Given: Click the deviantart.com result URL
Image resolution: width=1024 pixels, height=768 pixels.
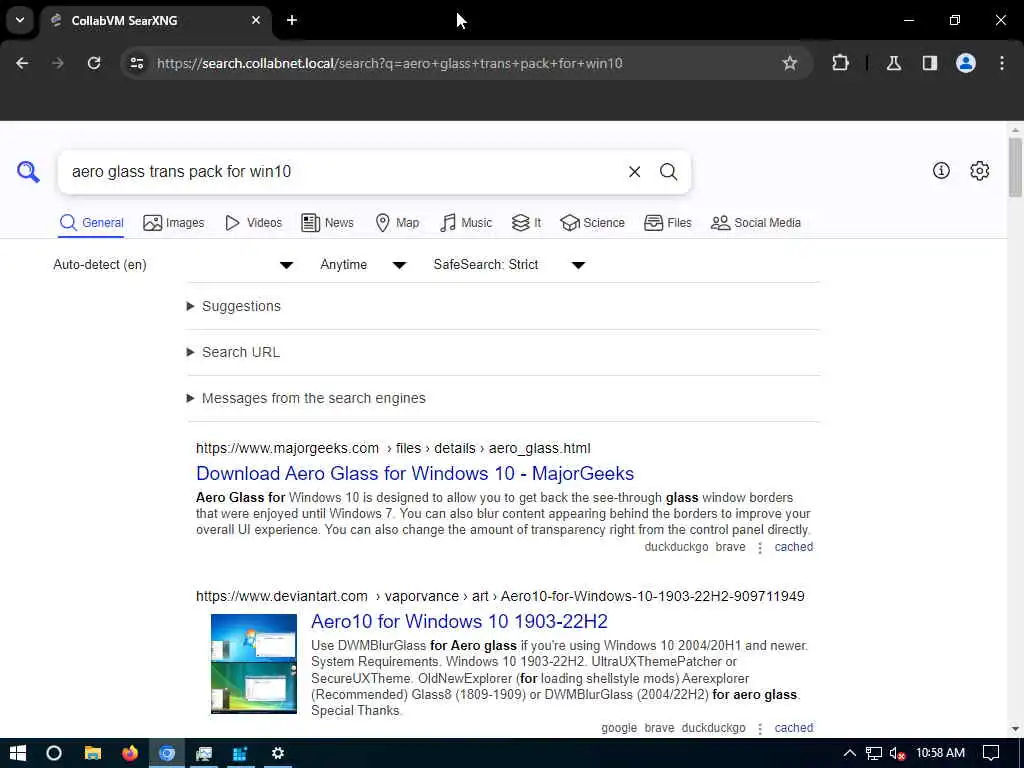Looking at the screenshot, I should click(x=500, y=596).
